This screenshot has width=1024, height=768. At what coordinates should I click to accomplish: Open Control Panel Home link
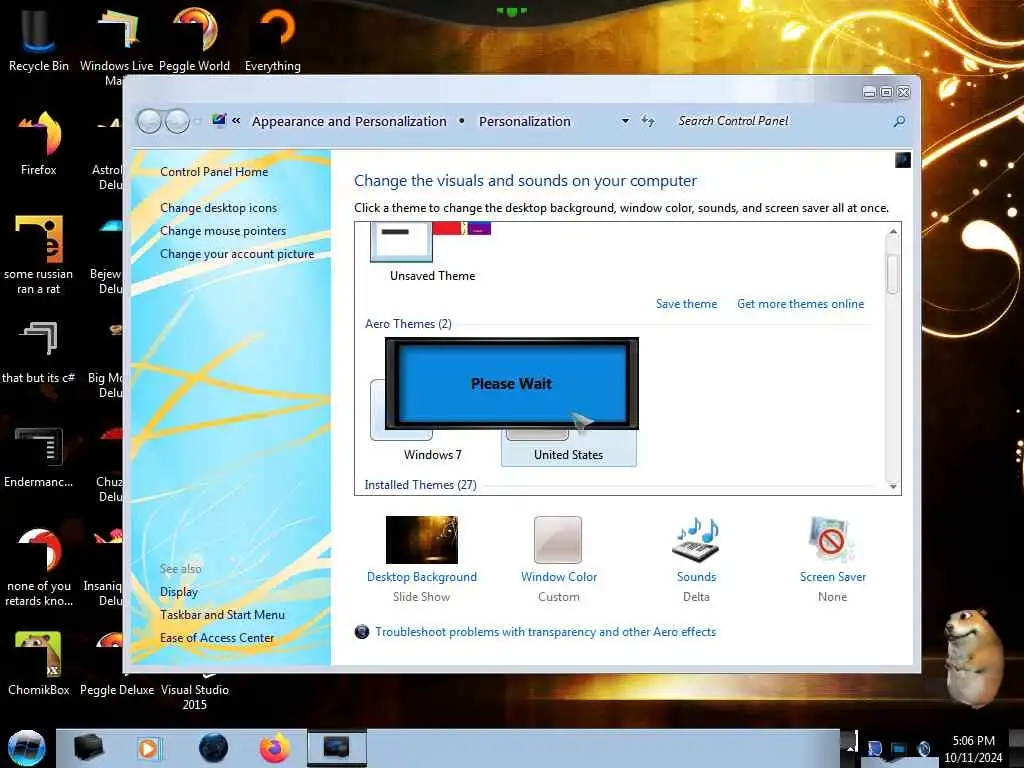tap(214, 172)
